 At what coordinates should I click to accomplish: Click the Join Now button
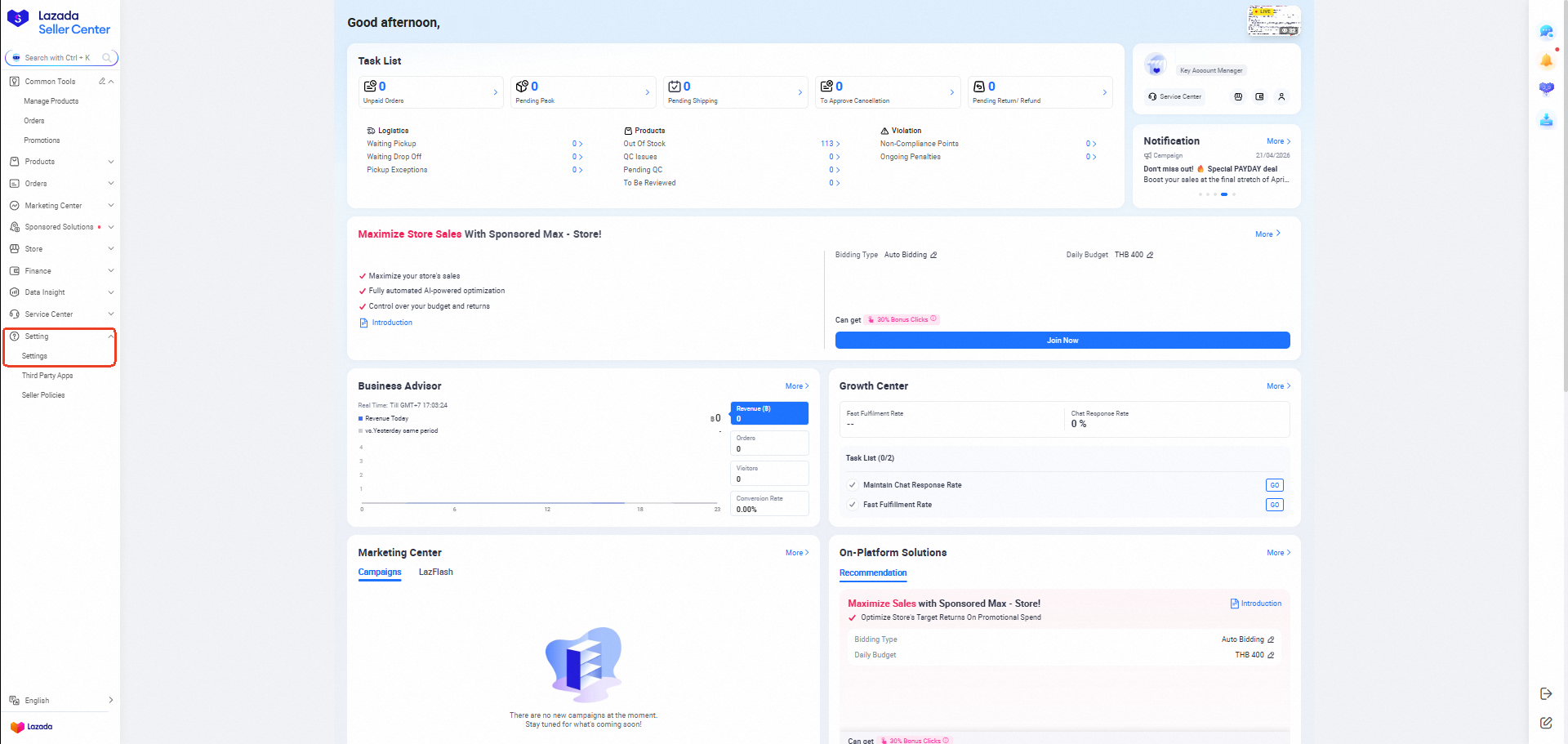[1062, 341]
